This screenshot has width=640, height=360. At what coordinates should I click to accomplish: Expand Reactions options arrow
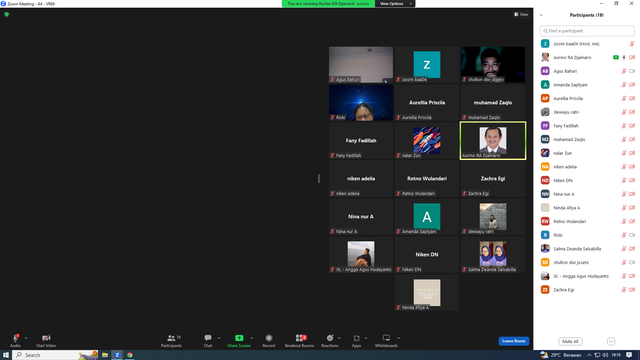[339, 338]
